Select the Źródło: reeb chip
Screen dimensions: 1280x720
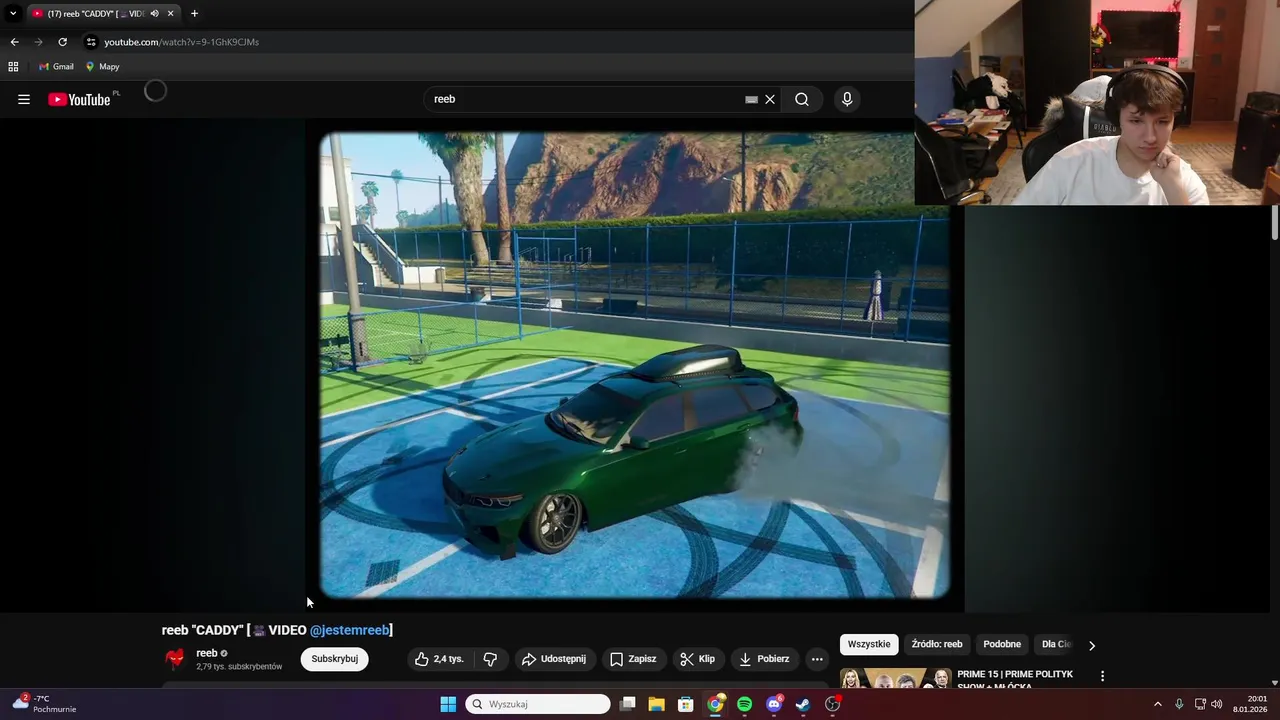pos(937,644)
